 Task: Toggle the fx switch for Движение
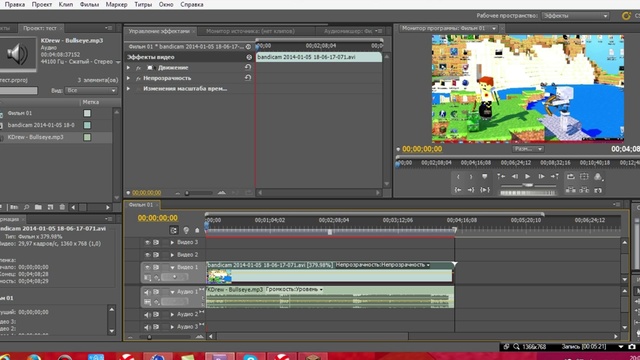tap(138, 68)
